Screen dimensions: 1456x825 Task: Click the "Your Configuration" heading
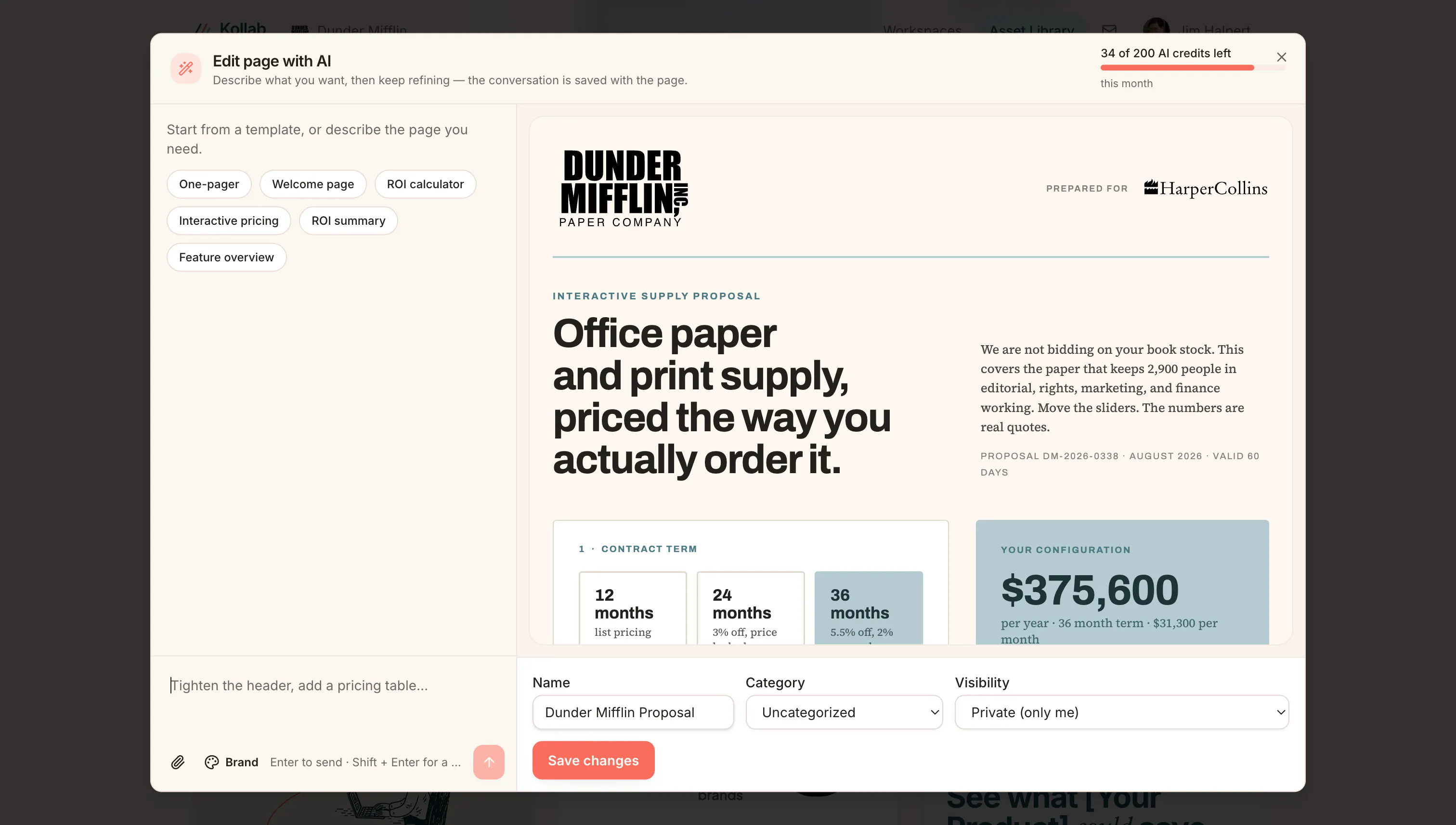[1066, 550]
